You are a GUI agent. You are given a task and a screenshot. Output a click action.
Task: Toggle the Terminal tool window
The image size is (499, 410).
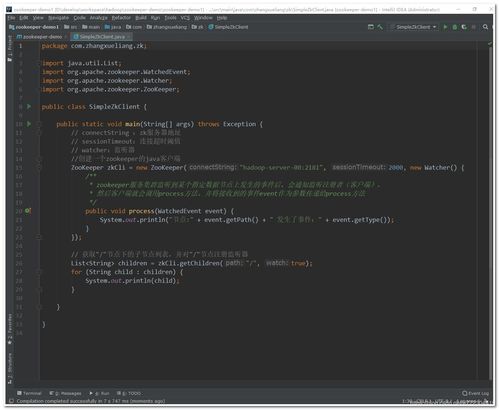click(29, 393)
